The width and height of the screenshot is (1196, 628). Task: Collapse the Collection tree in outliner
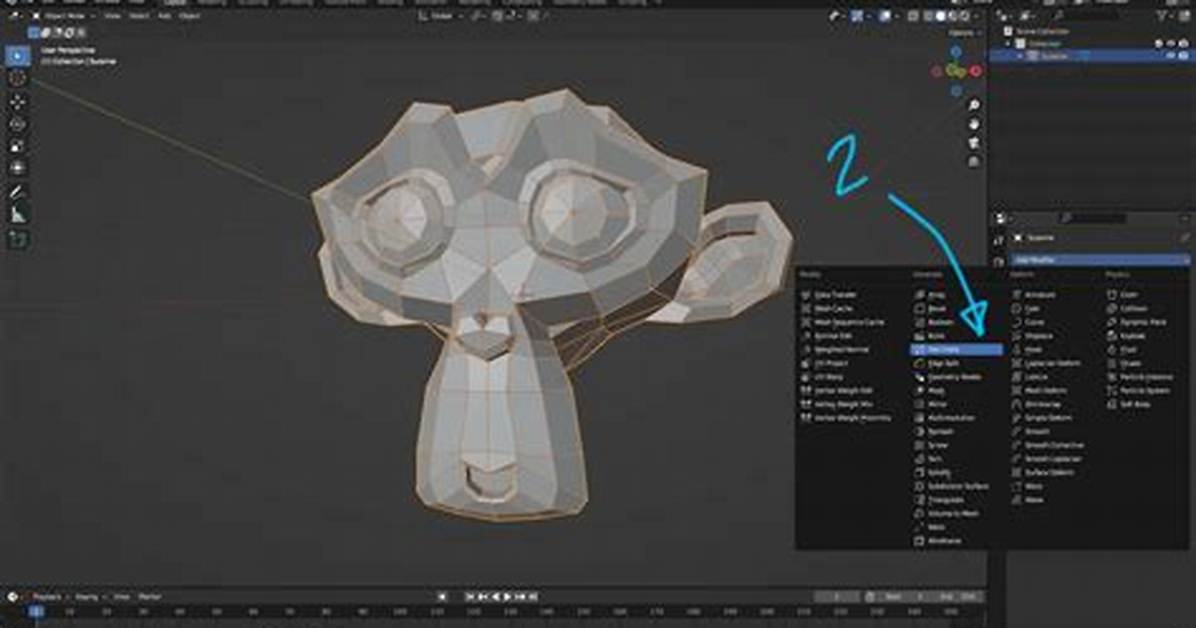tap(1008, 43)
